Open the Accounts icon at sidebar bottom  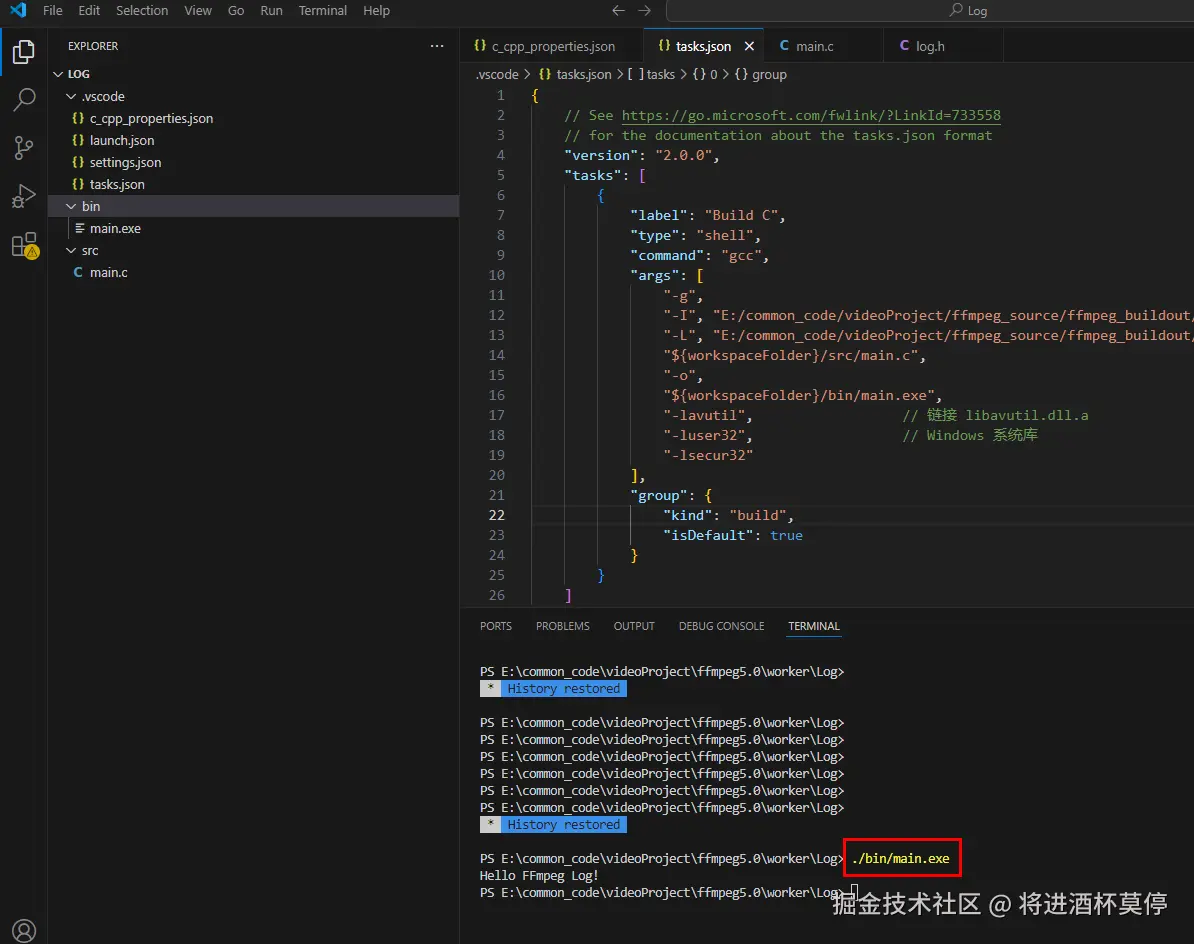(x=24, y=930)
